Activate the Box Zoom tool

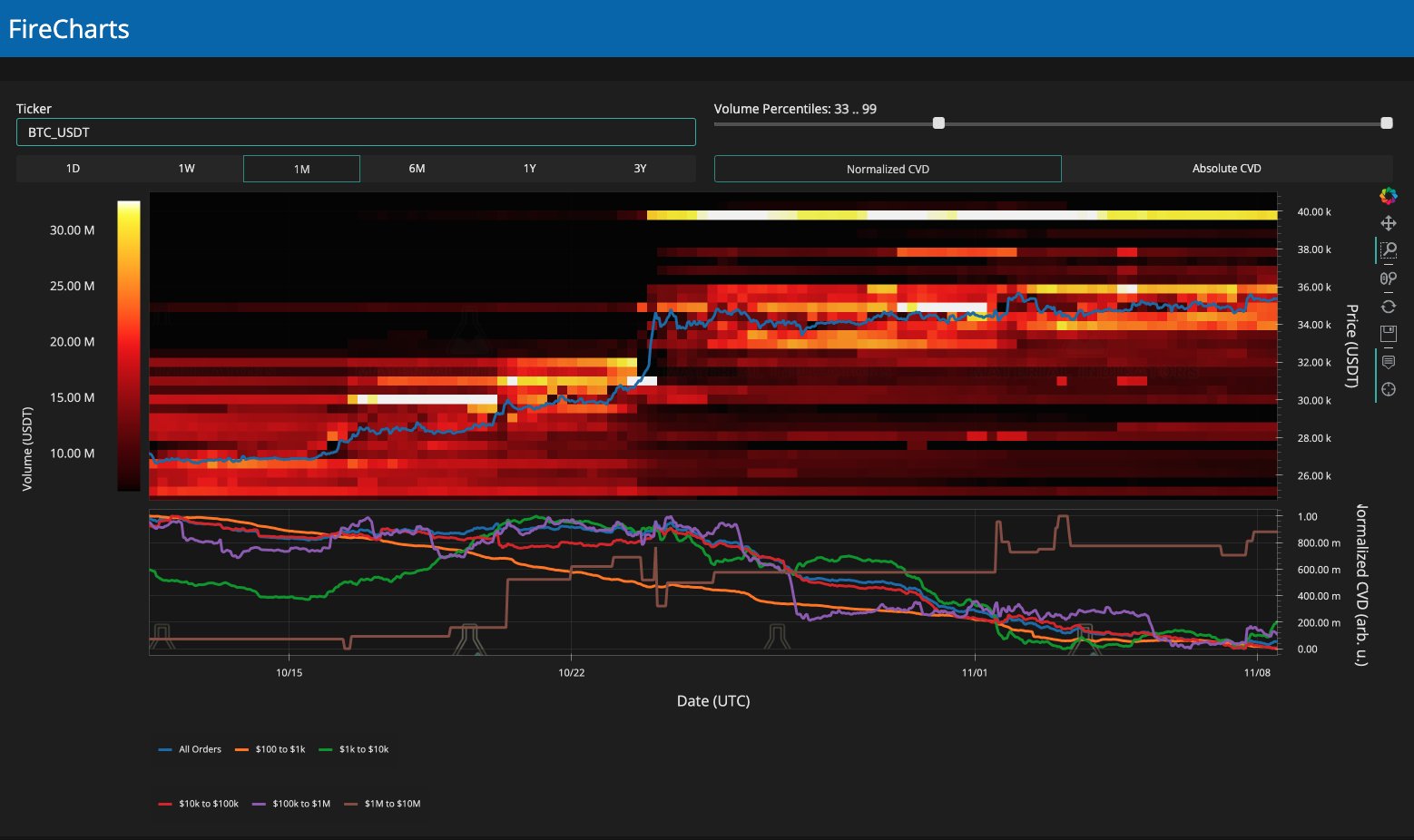[1388, 250]
